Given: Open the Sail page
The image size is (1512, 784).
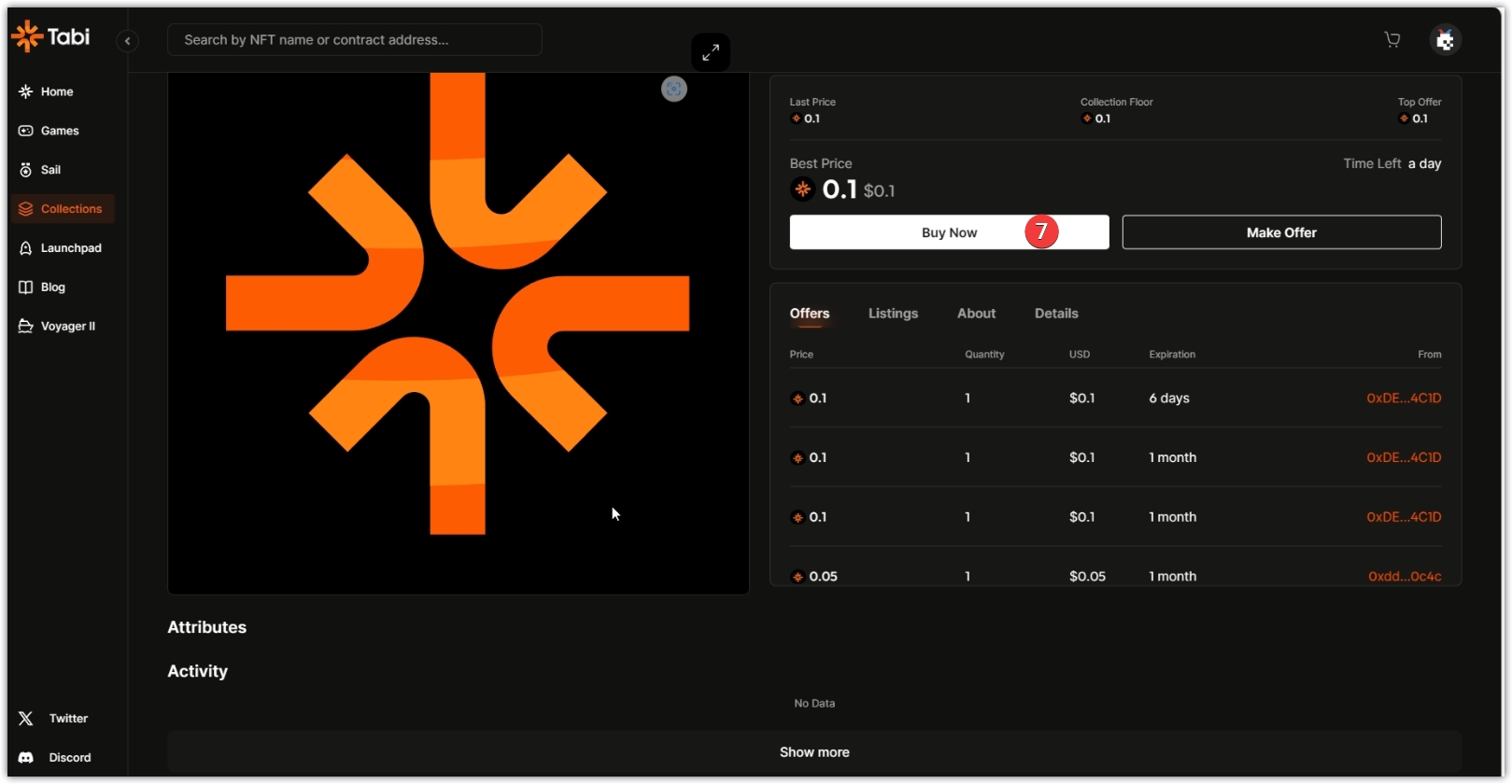Looking at the screenshot, I should pos(50,170).
